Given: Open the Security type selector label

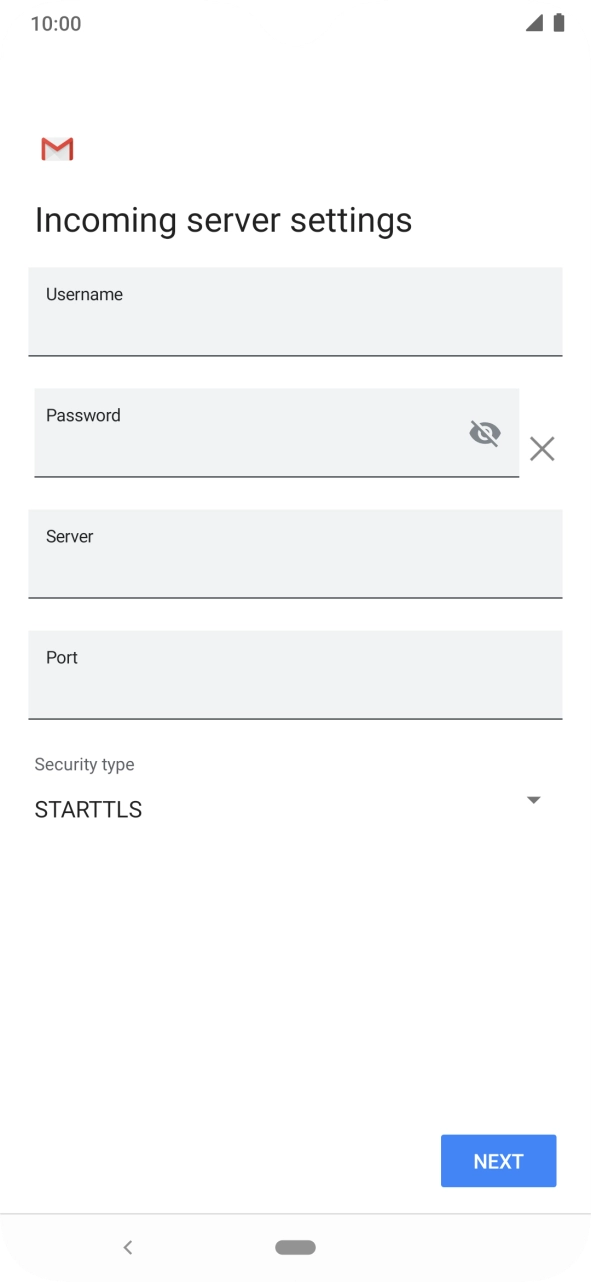Looking at the screenshot, I should click(x=84, y=764).
